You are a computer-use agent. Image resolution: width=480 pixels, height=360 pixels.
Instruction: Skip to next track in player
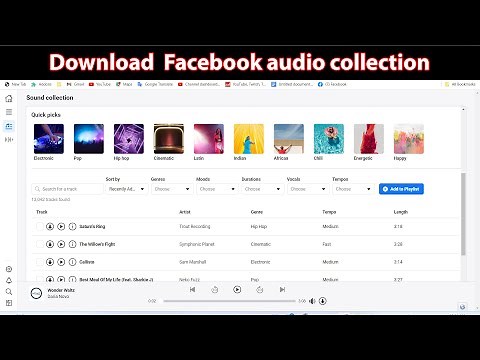coord(282,289)
